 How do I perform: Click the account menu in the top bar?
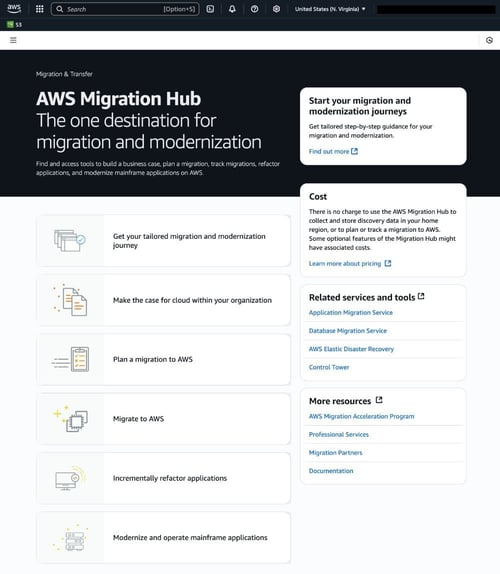coord(436,10)
